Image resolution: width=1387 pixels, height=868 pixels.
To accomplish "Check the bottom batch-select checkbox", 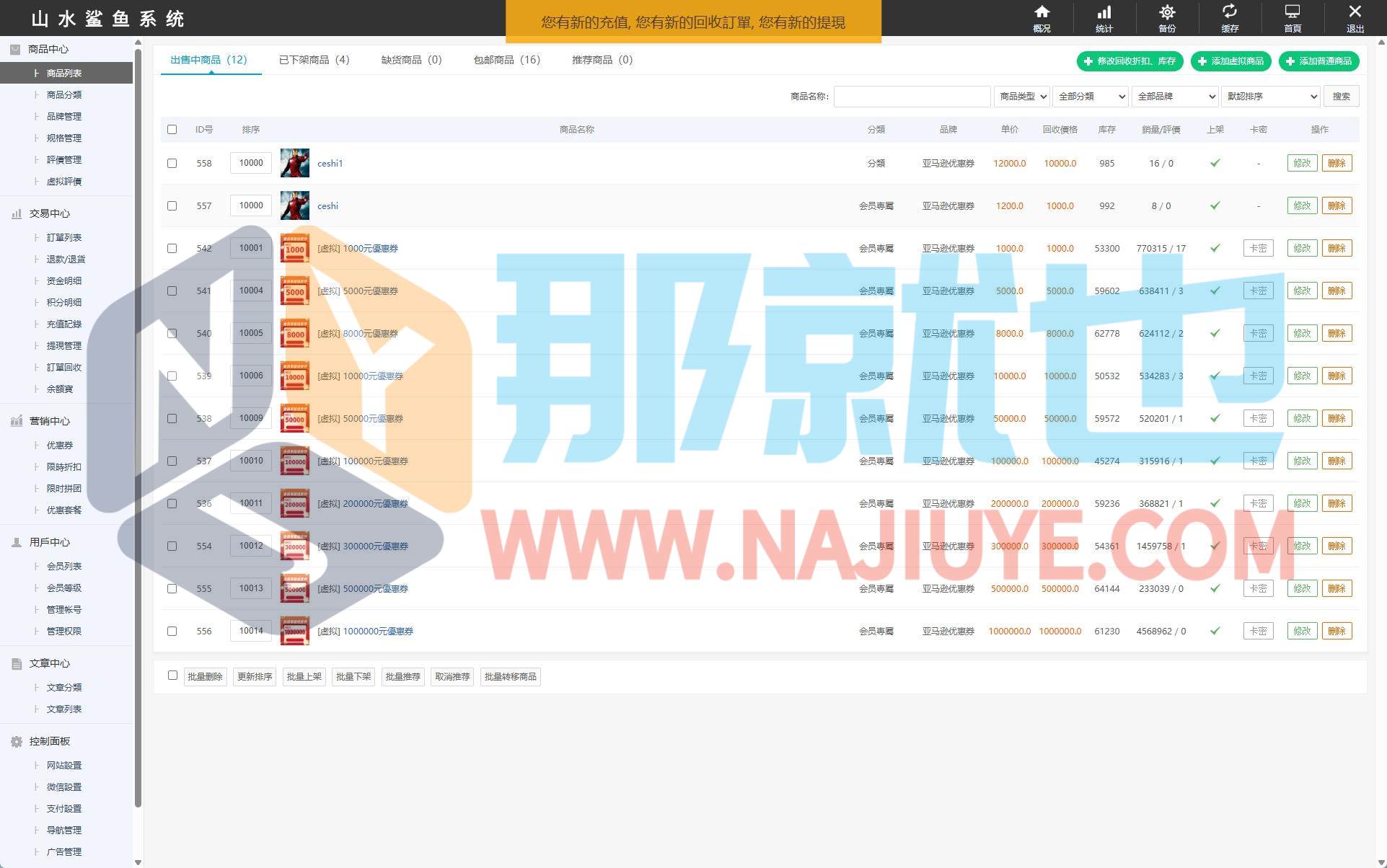I will pyautogui.click(x=172, y=676).
